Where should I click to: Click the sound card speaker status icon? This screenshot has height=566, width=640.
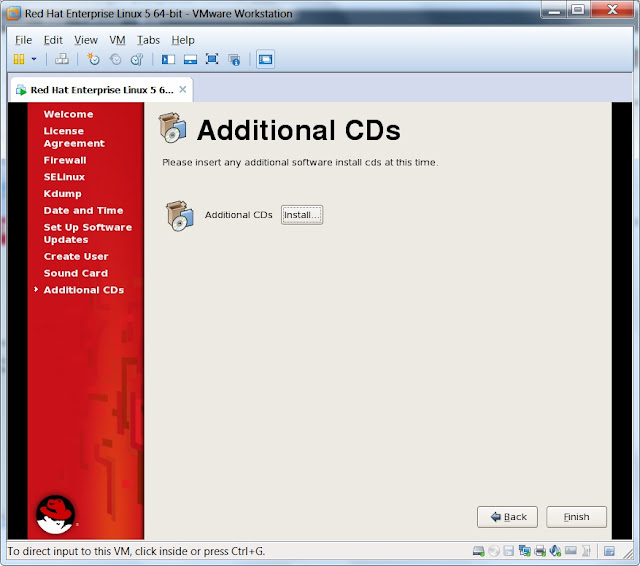pos(555,551)
